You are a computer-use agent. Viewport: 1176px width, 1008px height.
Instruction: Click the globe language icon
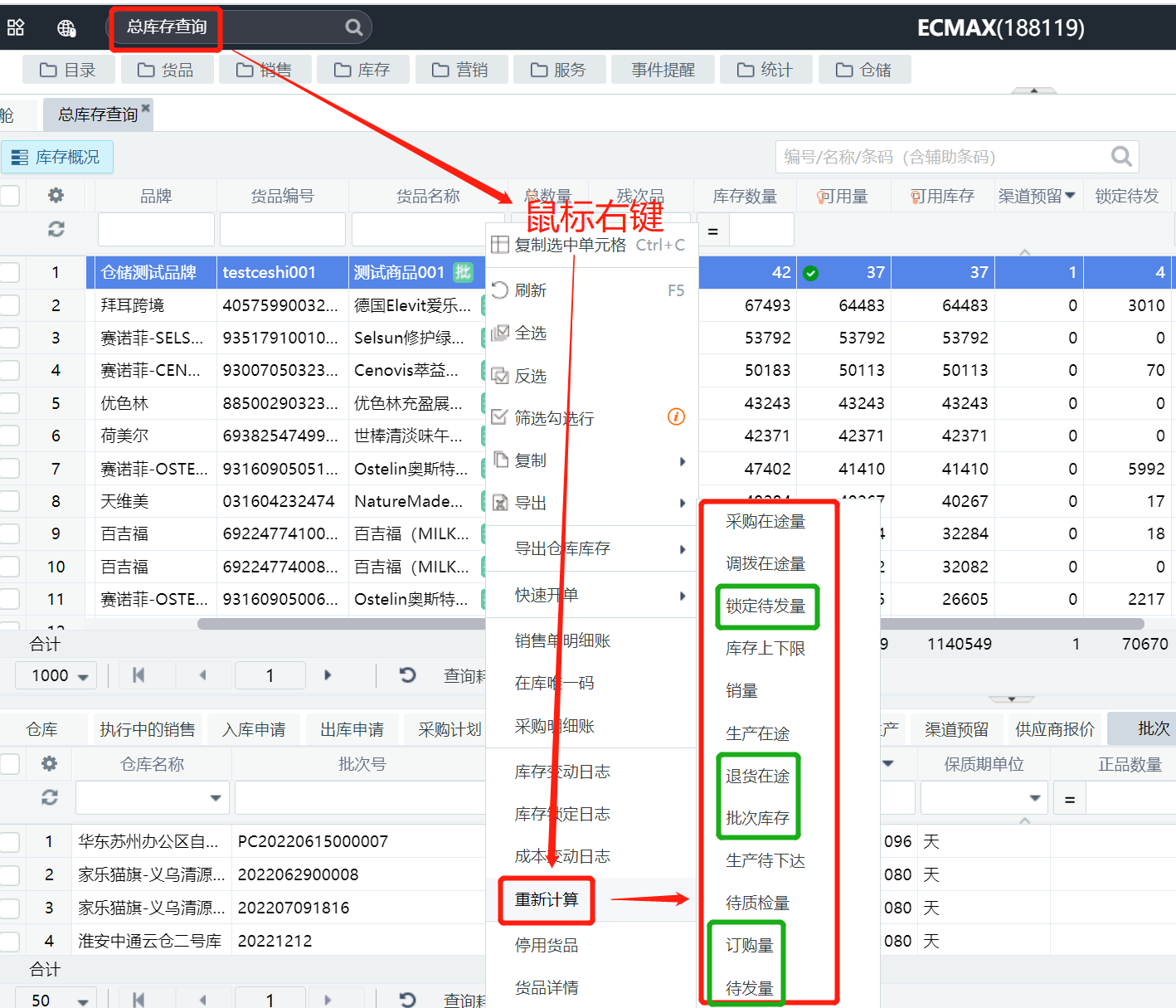pyautogui.click(x=66, y=28)
